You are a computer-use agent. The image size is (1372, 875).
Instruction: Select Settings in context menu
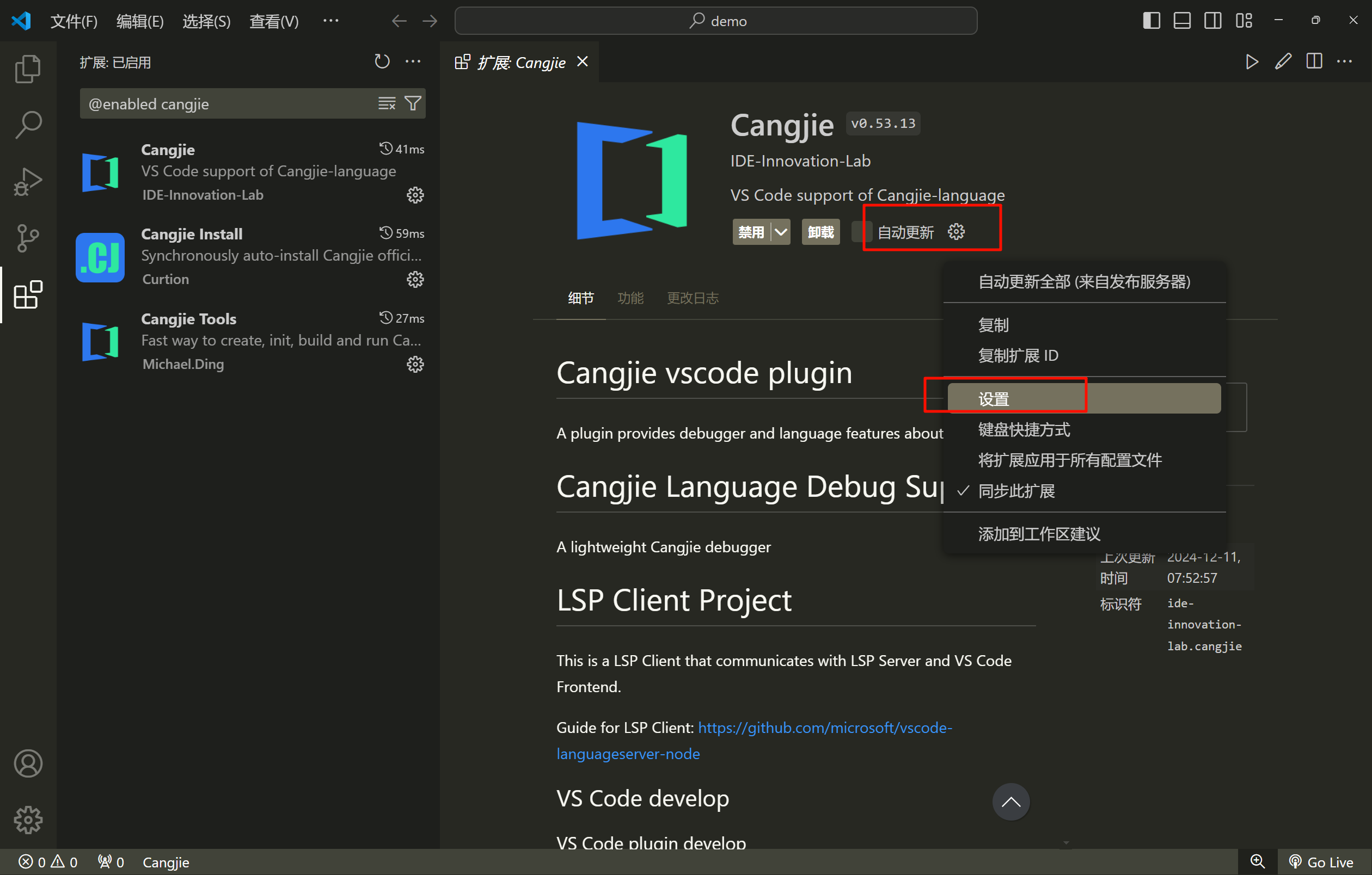[994, 398]
